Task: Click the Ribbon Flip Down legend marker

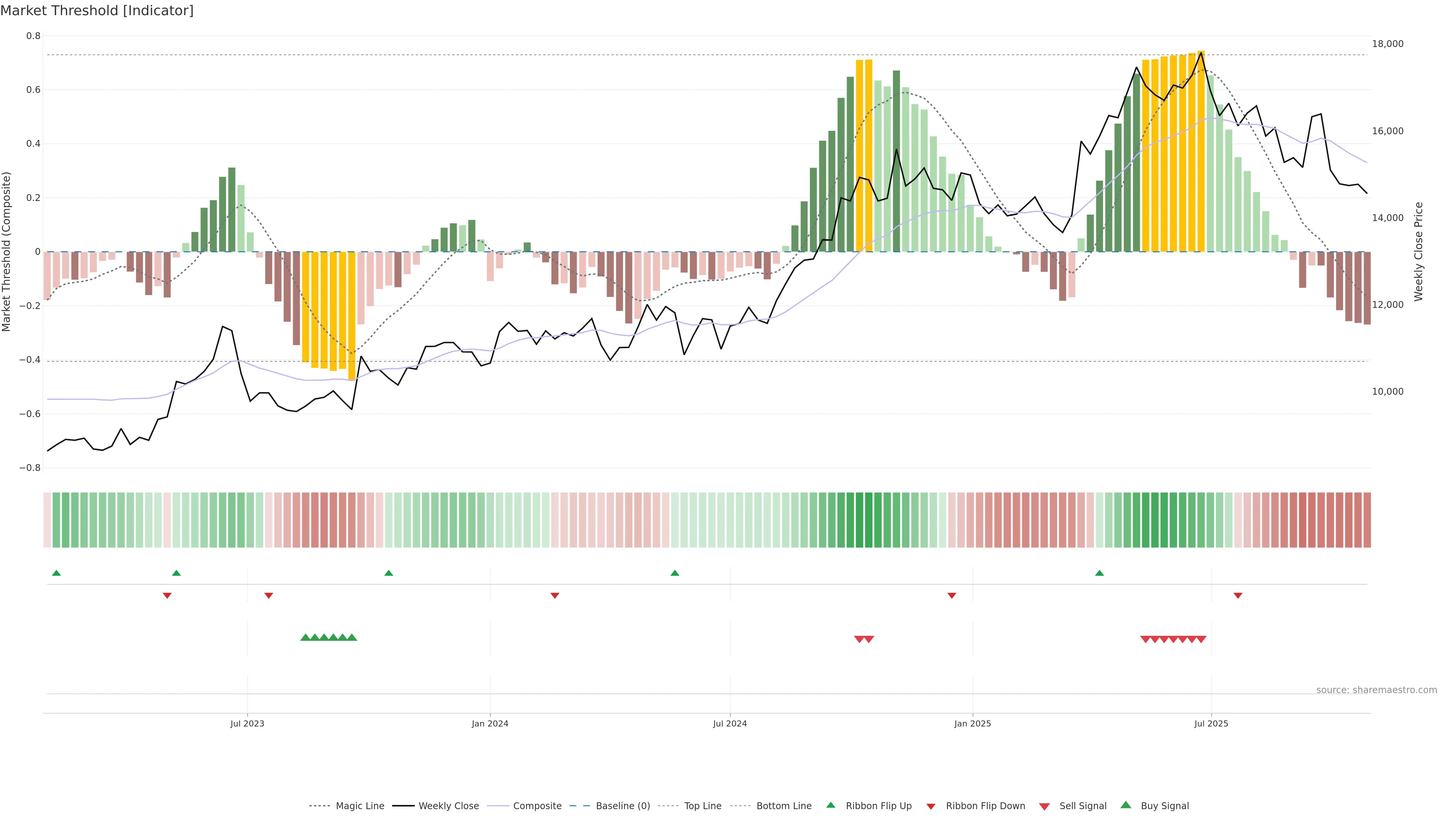Action: 930,806
